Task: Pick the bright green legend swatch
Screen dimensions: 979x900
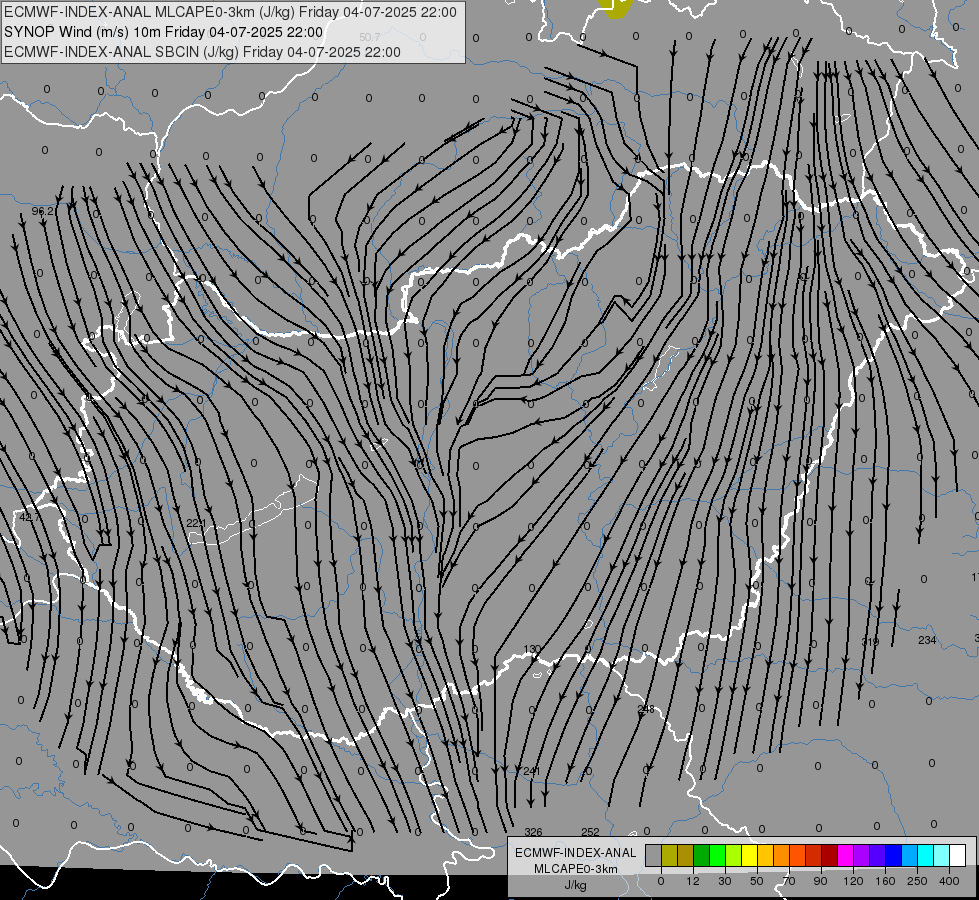Action: tap(717, 856)
